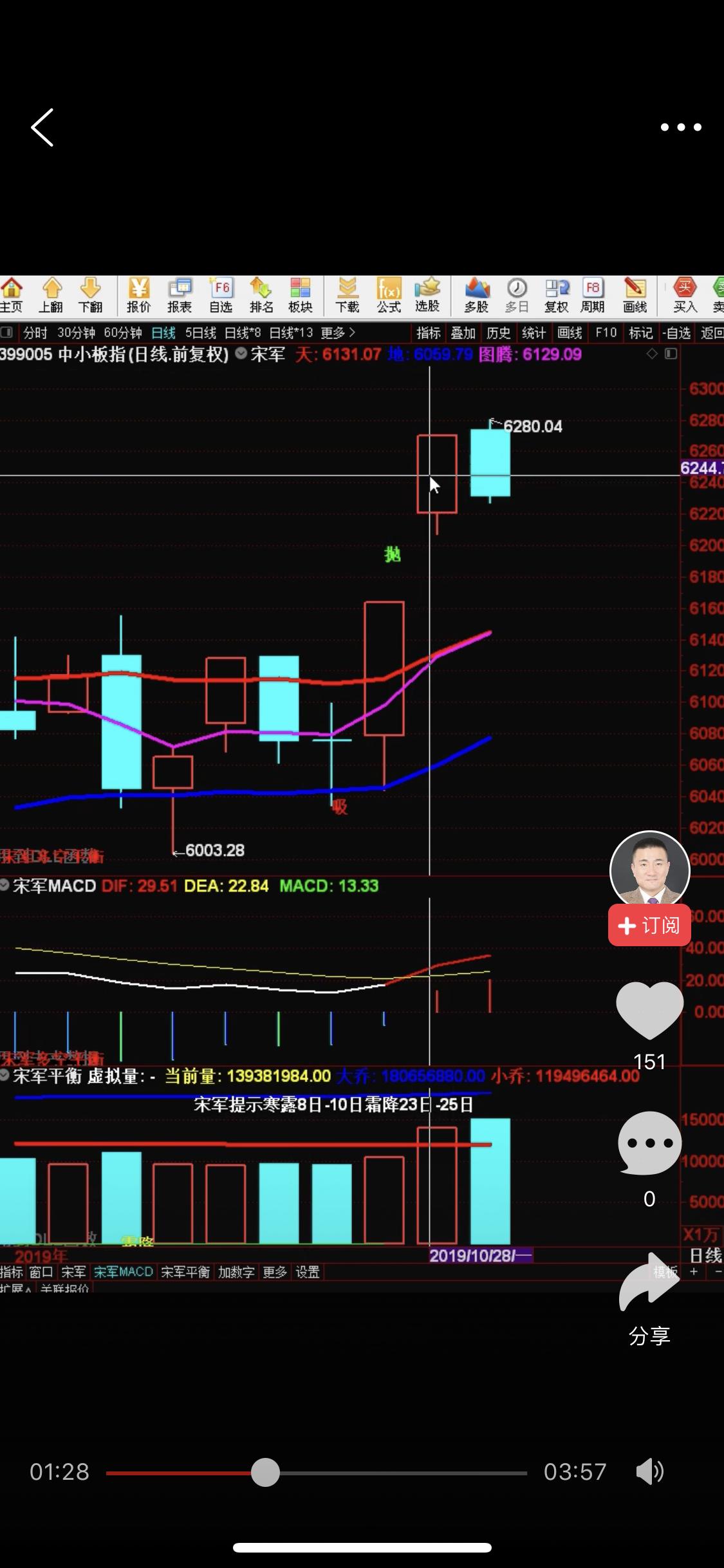Toggle the video volume speaker icon
724x1568 pixels.
[649, 1471]
